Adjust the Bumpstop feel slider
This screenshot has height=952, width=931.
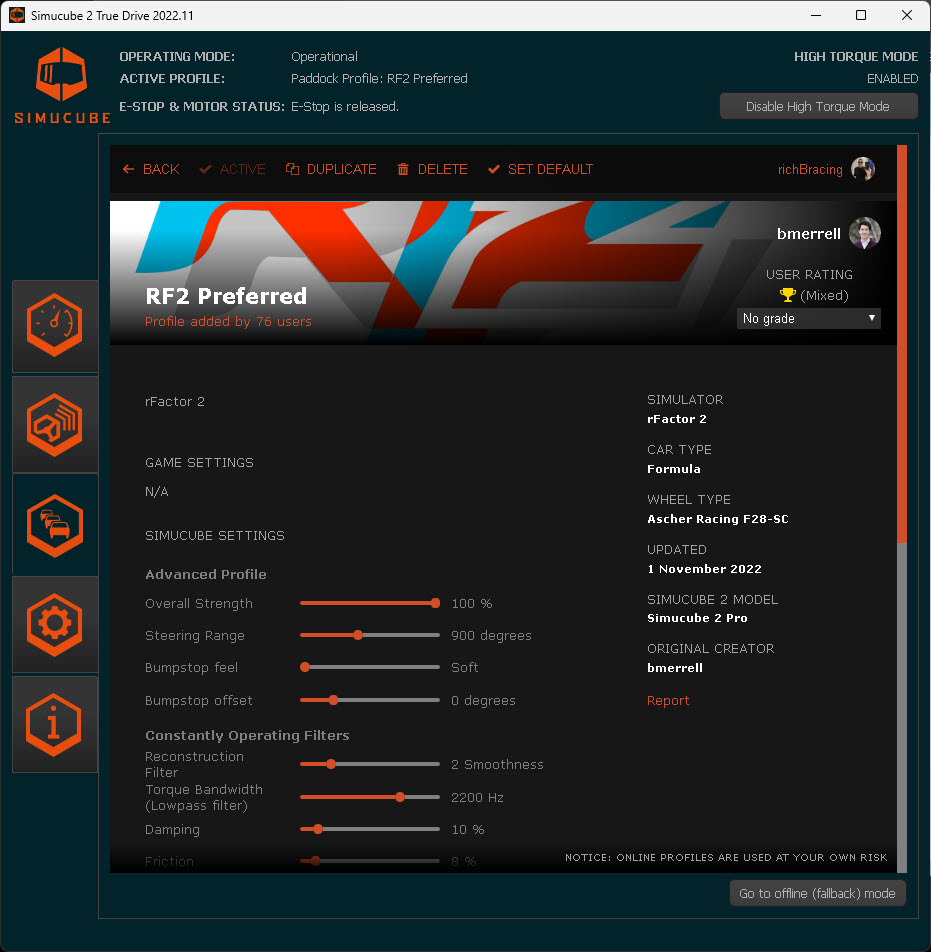(x=370, y=667)
